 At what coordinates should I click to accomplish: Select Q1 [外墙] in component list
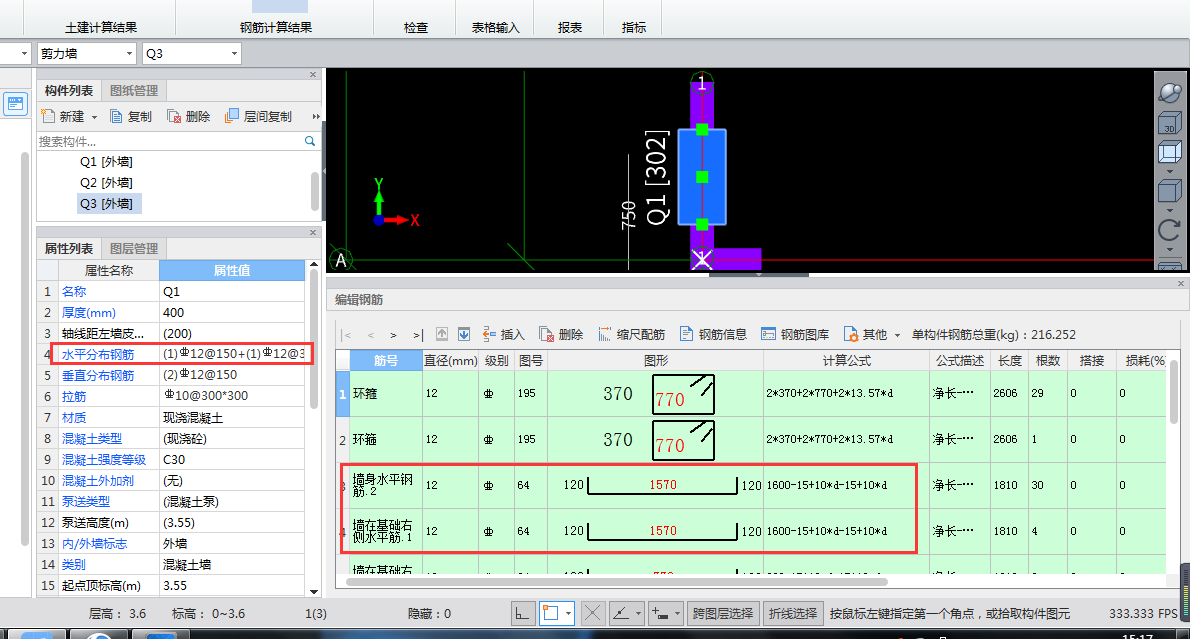pyautogui.click(x=106, y=162)
